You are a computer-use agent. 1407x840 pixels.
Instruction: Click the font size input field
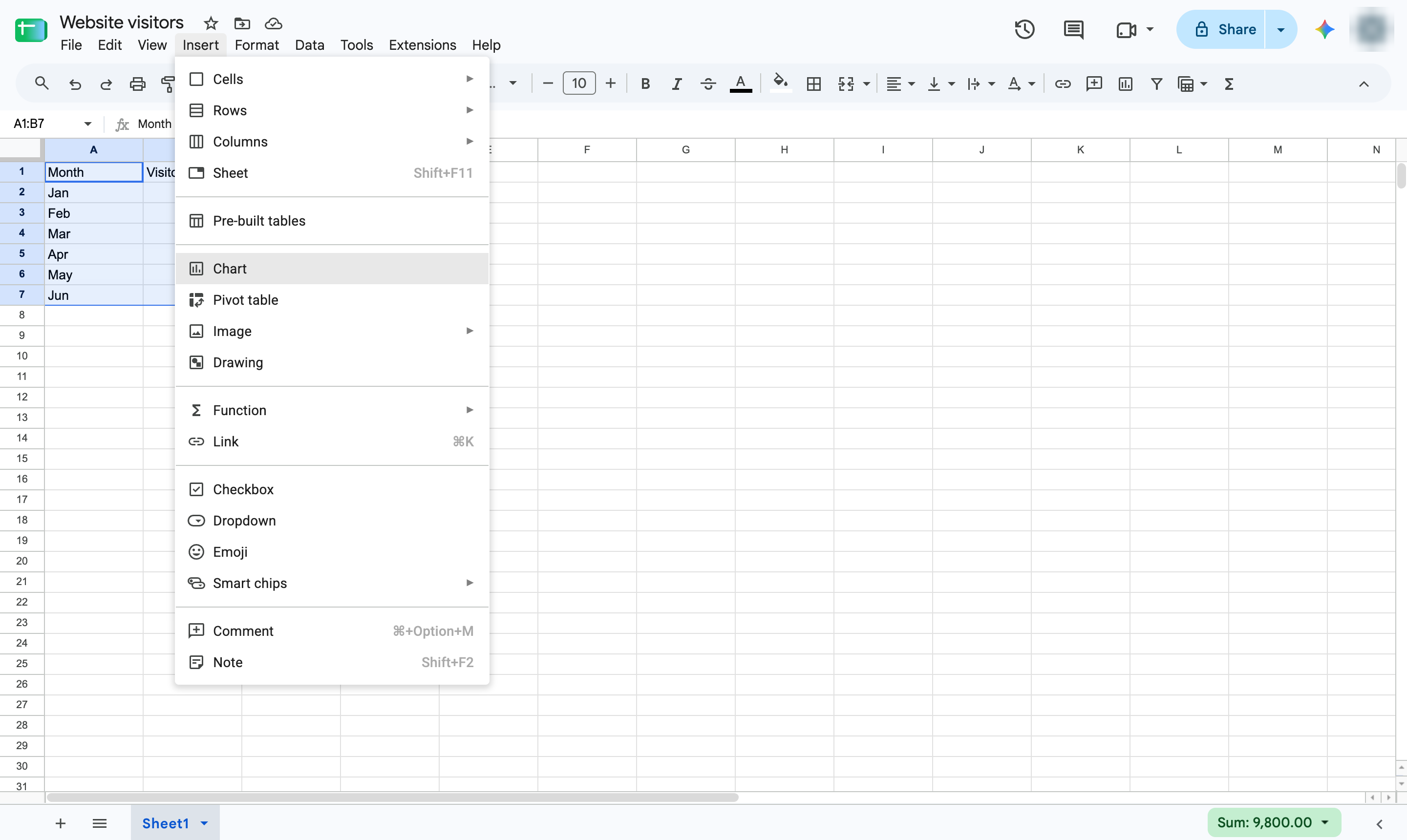coord(578,83)
